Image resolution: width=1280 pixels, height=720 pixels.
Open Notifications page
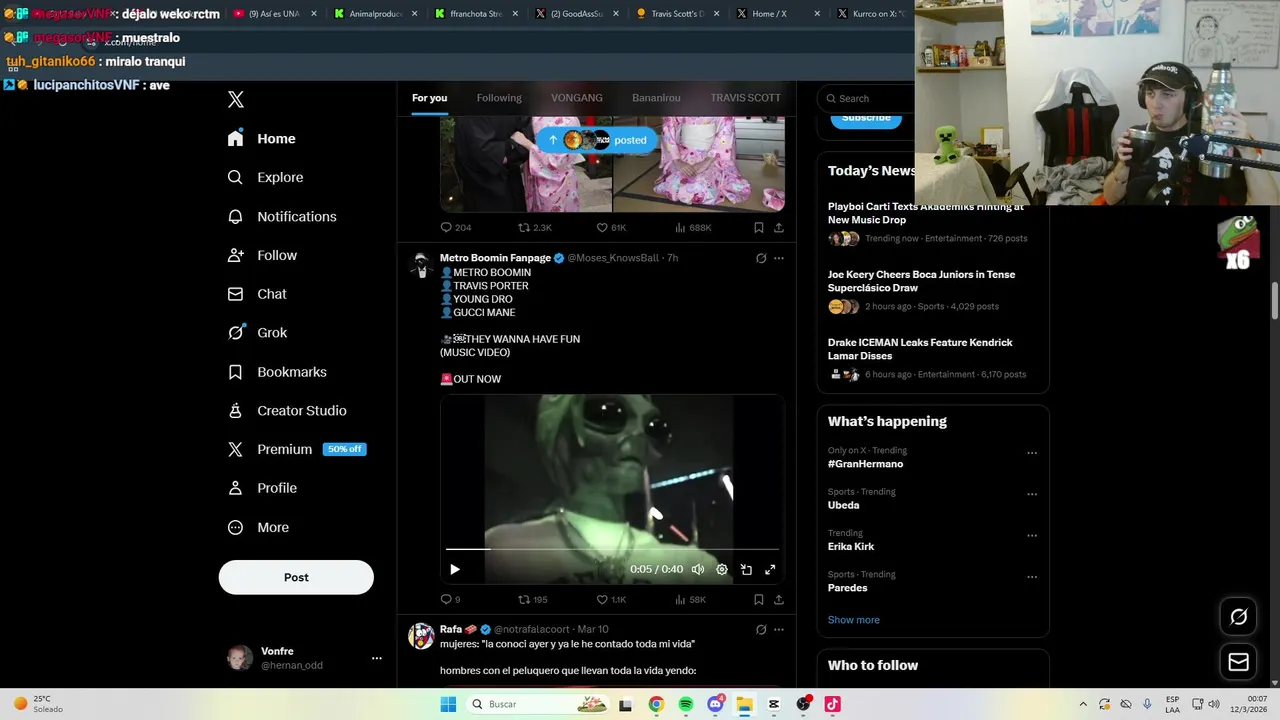(282, 216)
